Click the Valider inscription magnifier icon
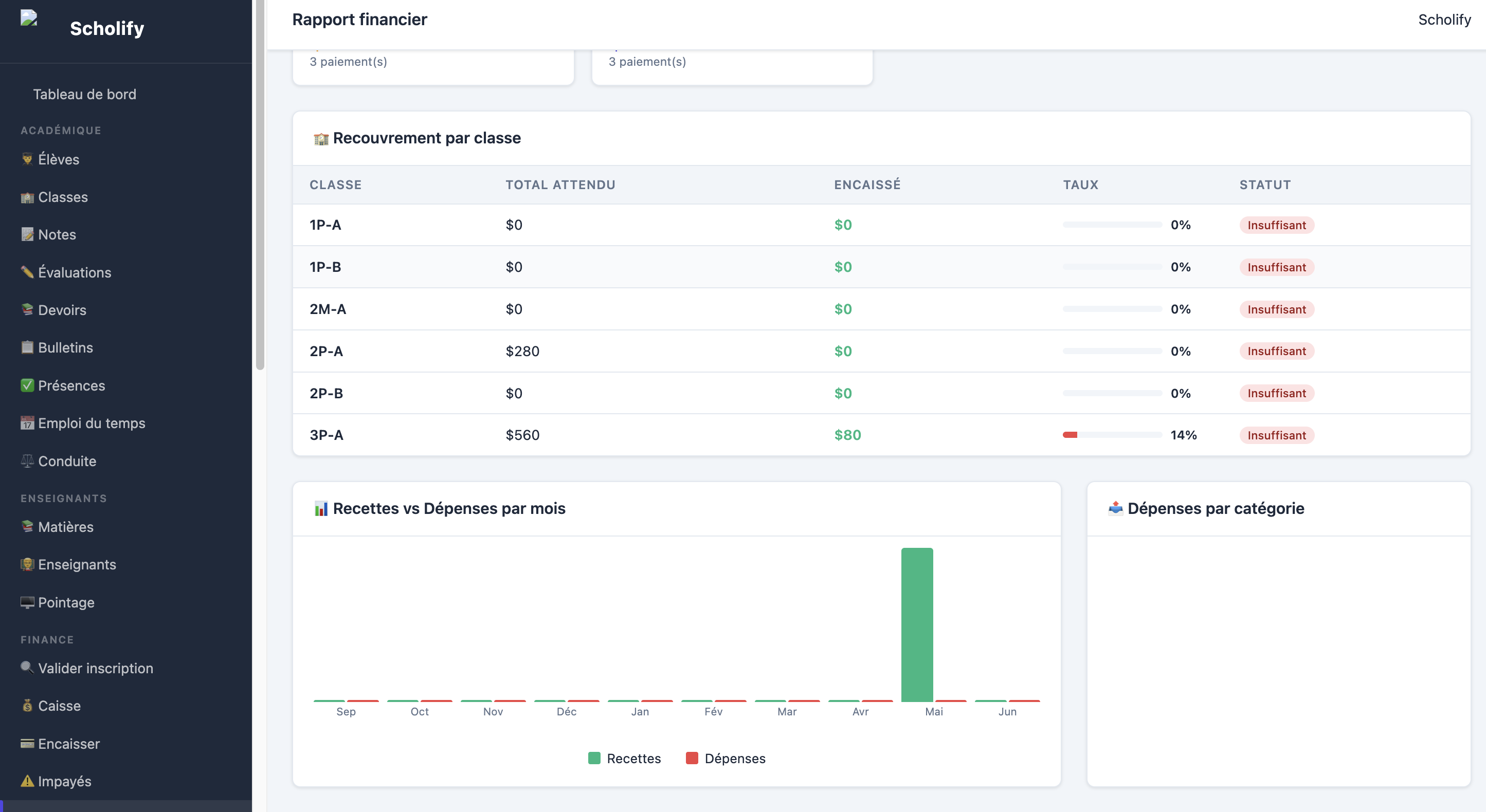 [27, 669]
